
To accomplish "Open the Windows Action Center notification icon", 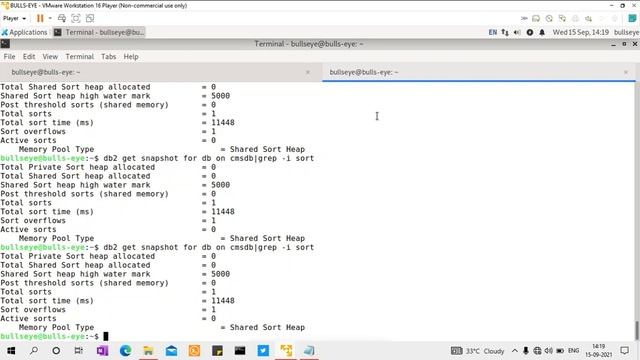I will (624, 351).
